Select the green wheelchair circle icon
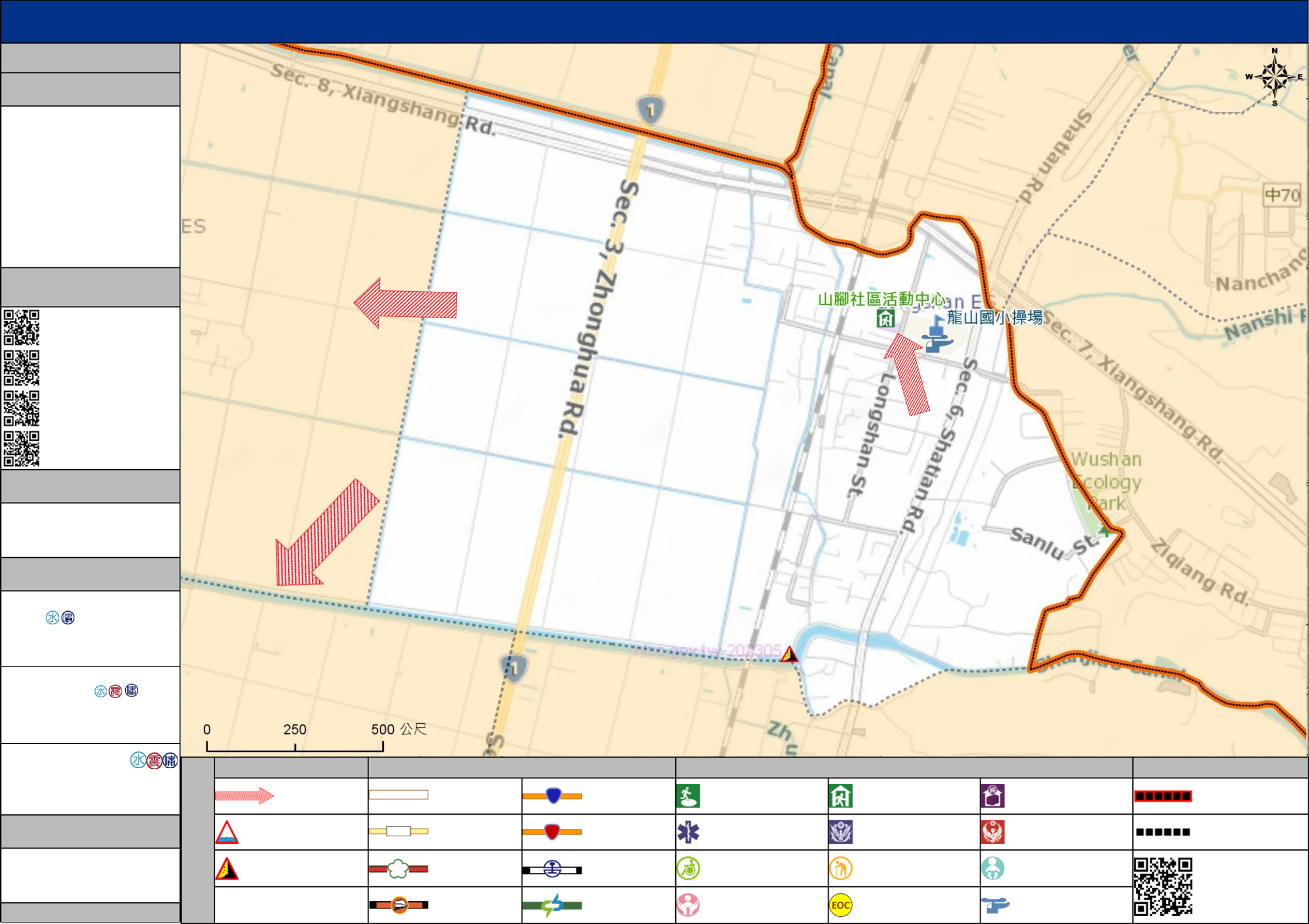 tap(688, 869)
